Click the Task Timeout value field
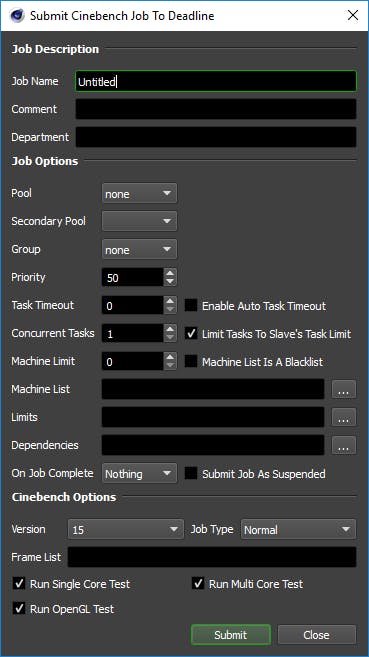This screenshot has width=369, height=657. click(x=132, y=305)
